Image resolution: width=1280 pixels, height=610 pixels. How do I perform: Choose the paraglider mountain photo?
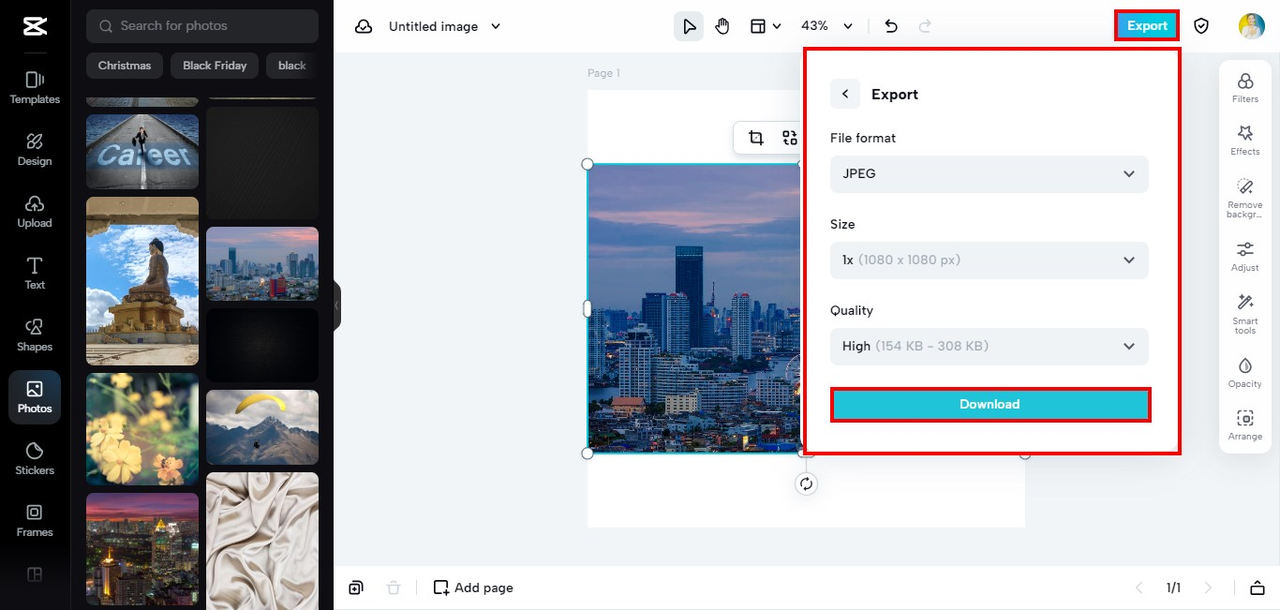pyautogui.click(x=262, y=427)
